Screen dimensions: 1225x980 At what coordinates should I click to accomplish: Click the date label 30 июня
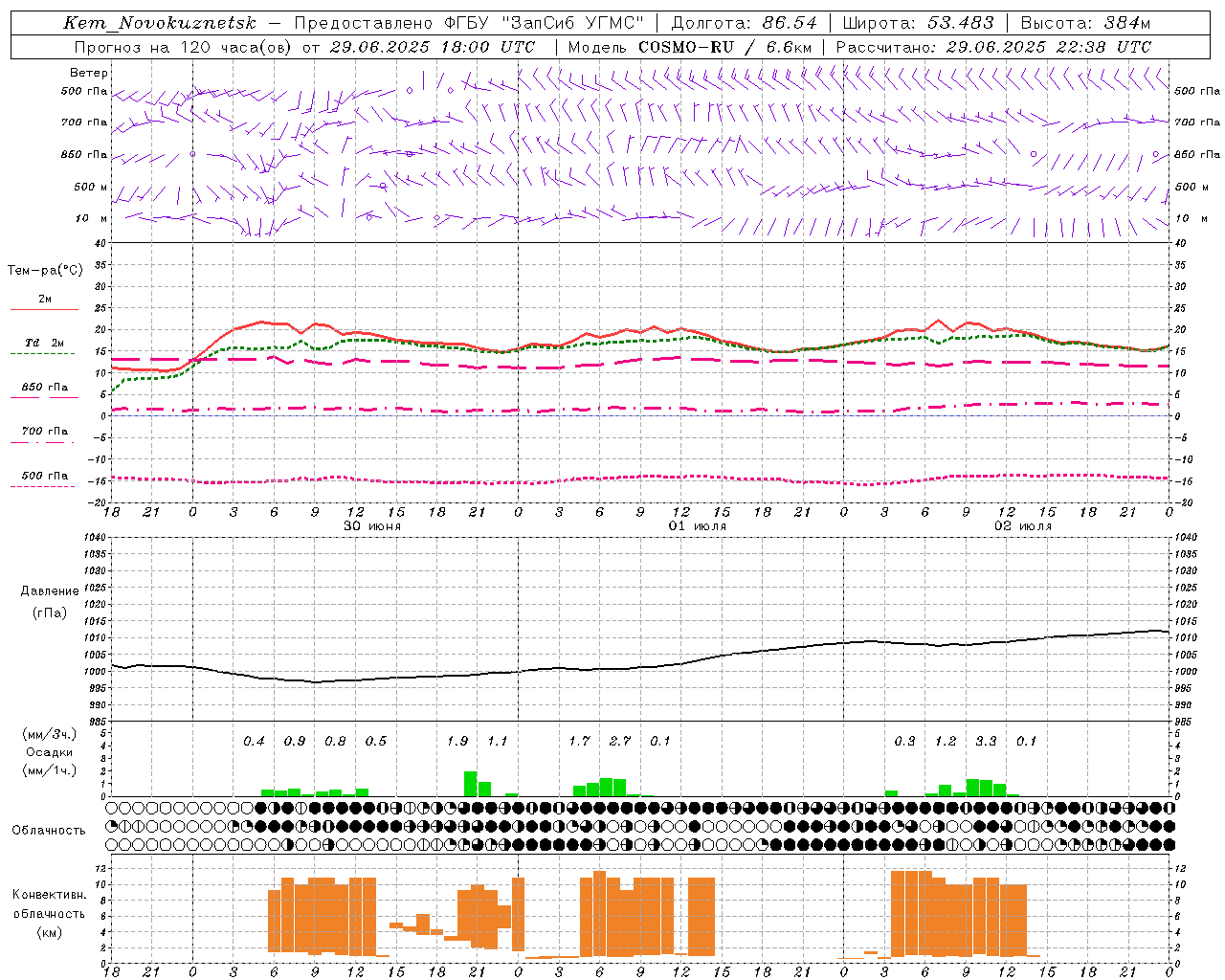(x=372, y=526)
